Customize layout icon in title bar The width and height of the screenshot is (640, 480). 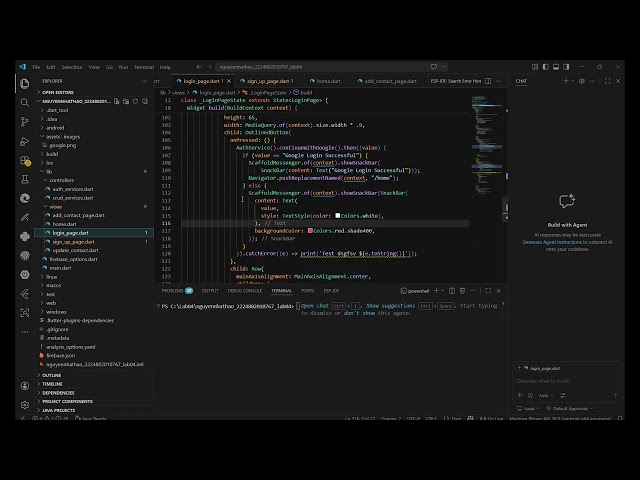(535, 67)
